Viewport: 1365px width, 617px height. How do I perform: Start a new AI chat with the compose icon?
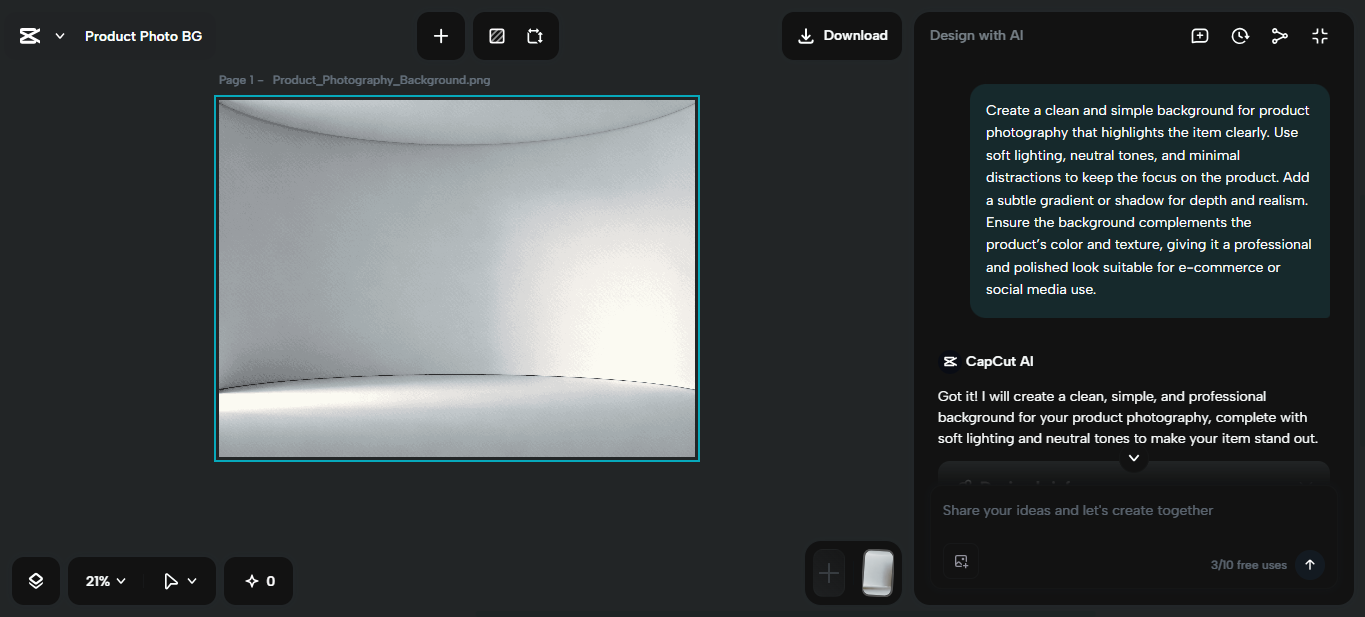pos(1199,35)
